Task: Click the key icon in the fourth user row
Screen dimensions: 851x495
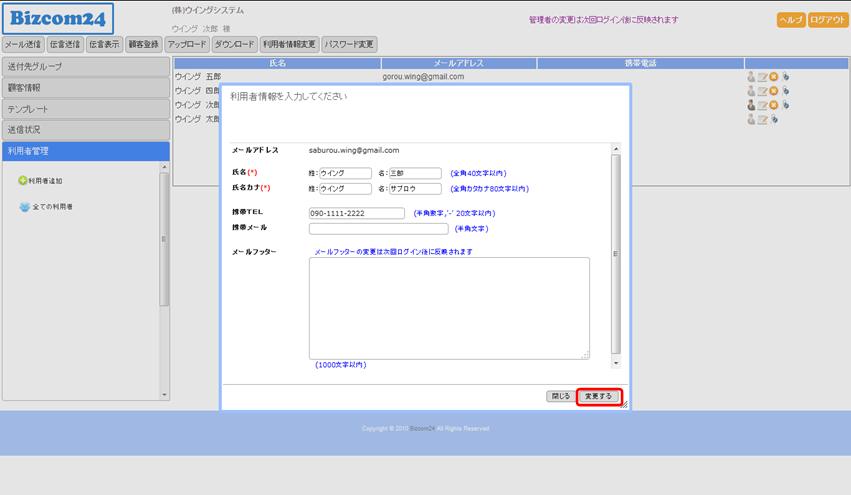Action: tap(773, 119)
